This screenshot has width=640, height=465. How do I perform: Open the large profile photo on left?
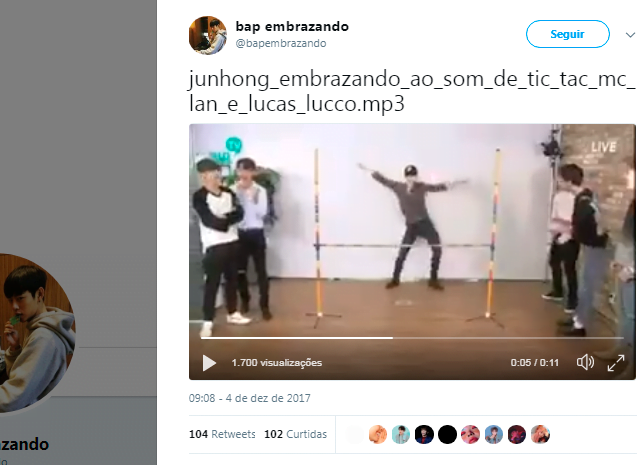35,333
